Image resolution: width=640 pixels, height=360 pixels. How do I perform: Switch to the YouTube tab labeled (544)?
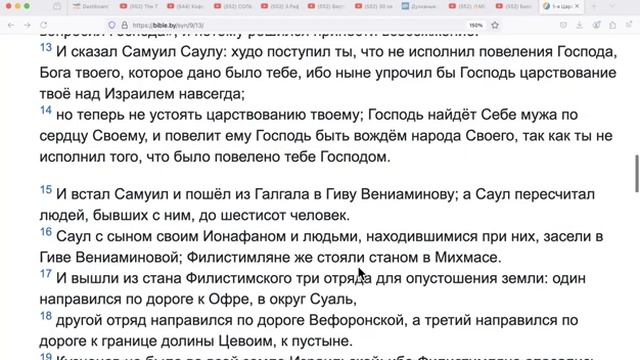[x=186, y=7]
